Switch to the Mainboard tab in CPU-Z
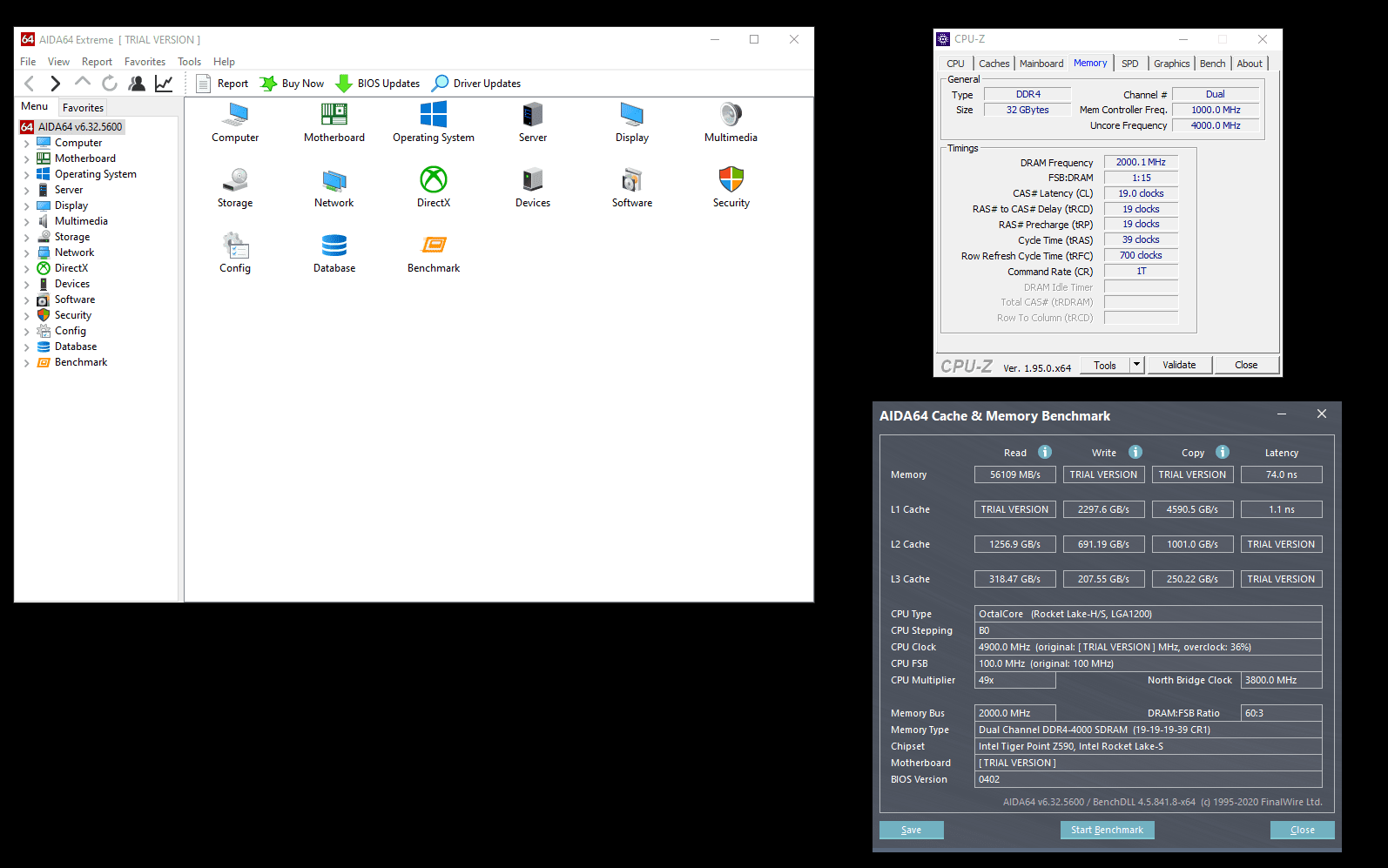The height and width of the screenshot is (868, 1388). [x=1041, y=64]
